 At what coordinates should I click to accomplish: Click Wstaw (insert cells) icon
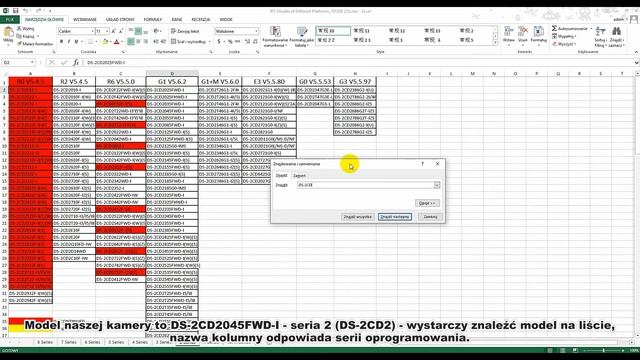(509, 32)
